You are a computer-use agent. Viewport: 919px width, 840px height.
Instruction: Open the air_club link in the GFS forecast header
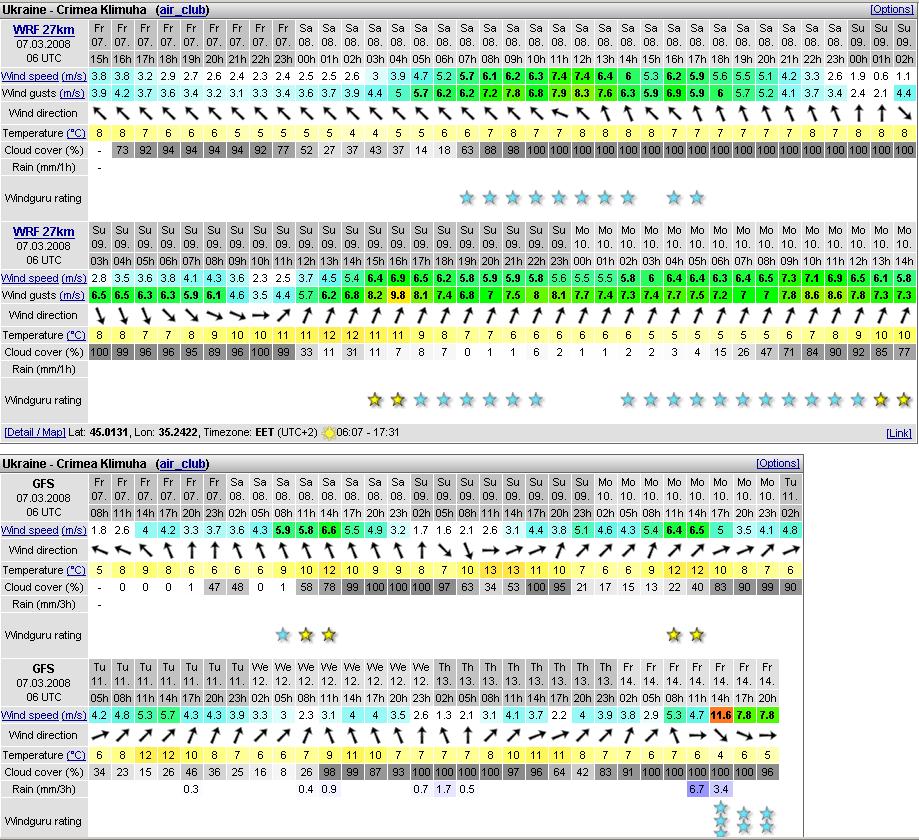click(x=183, y=464)
